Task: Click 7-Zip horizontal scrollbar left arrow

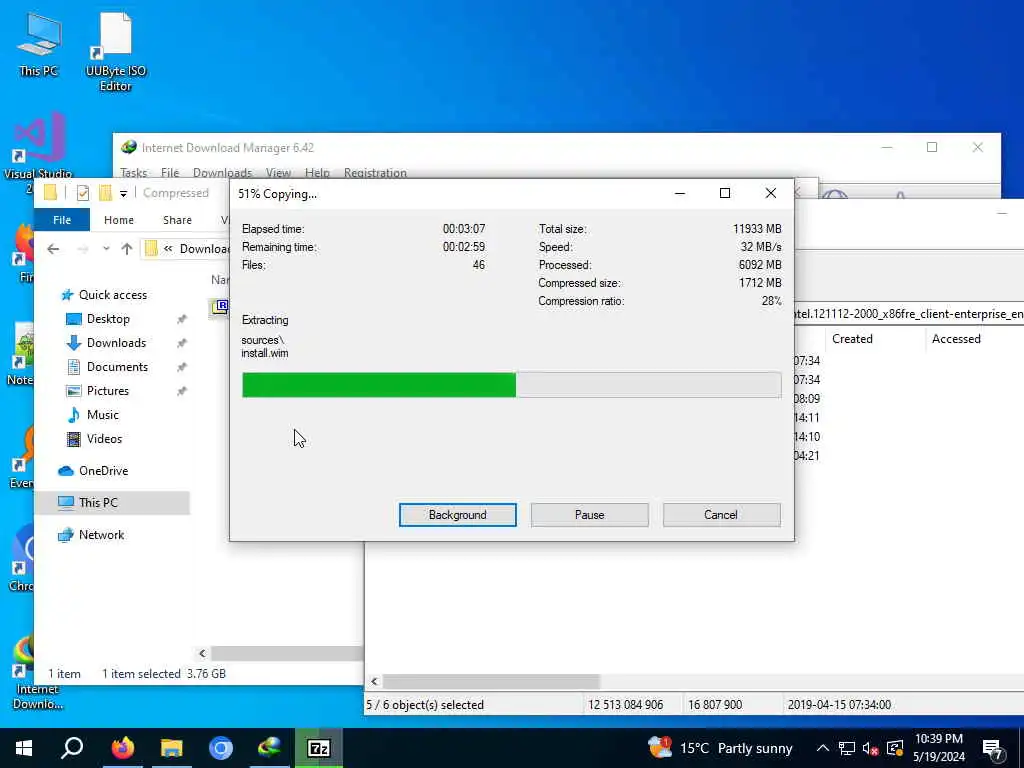Action: tap(374, 682)
